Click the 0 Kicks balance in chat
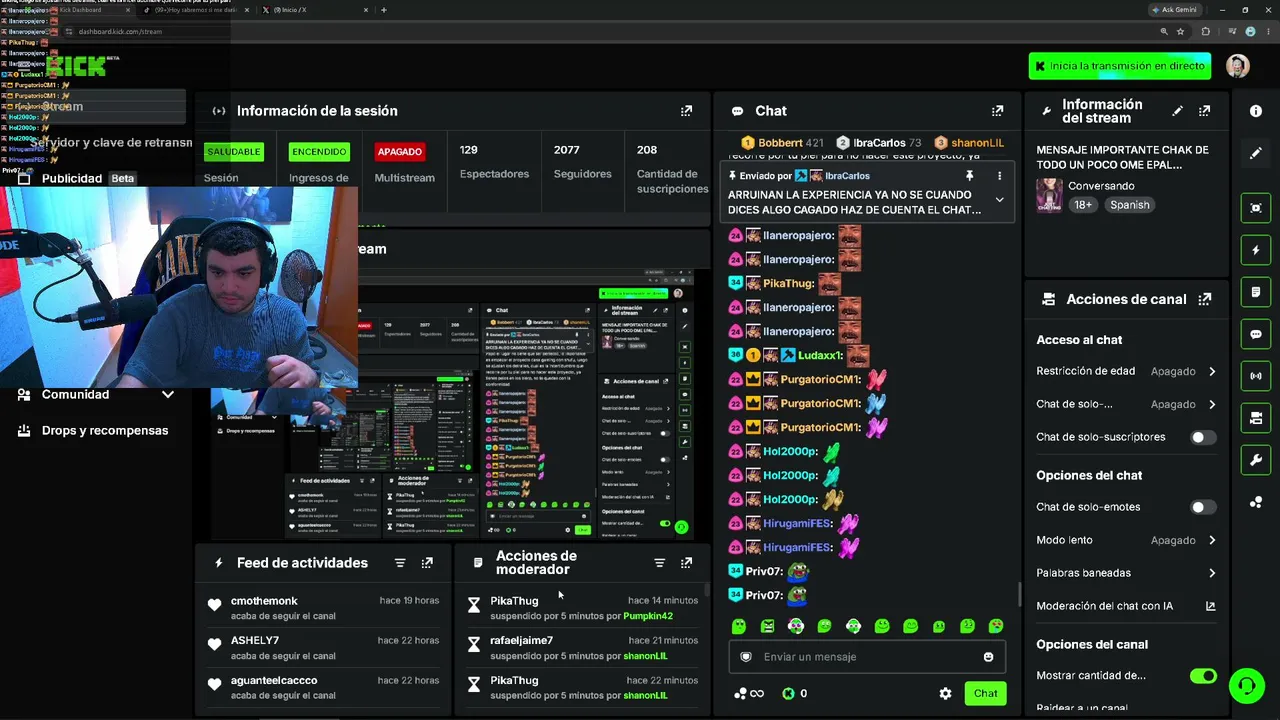This screenshot has width=1280, height=720. (x=795, y=693)
